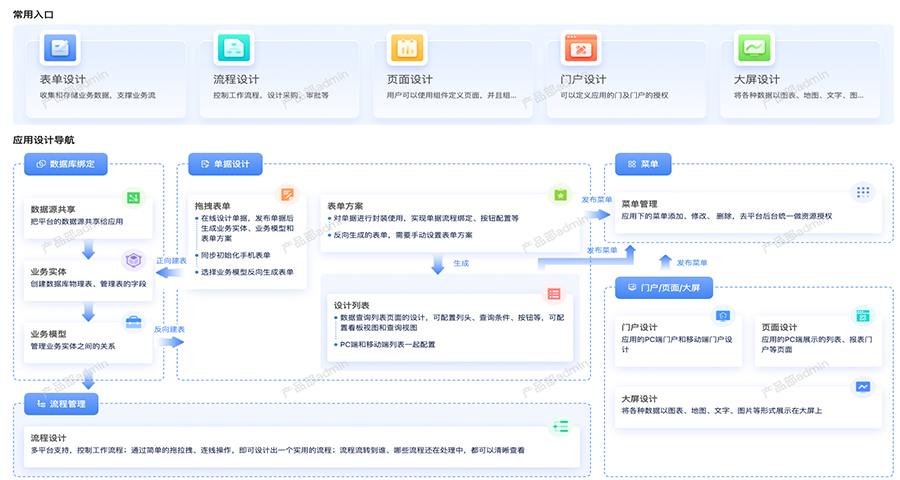
Task: Open the 流程管理 section tab
Action: point(67,404)
